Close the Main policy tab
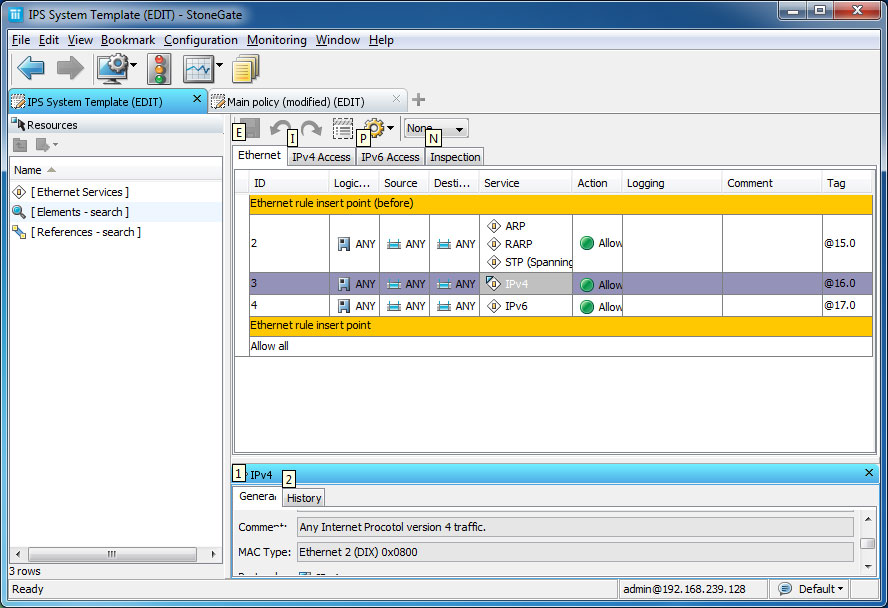 (396, 99)
